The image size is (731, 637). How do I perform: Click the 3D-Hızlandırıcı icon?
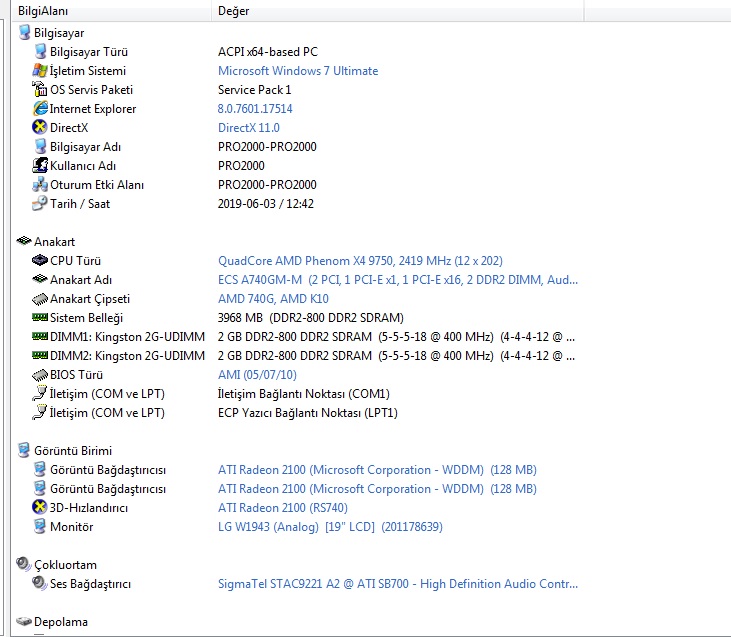click(x=40, y=508)
